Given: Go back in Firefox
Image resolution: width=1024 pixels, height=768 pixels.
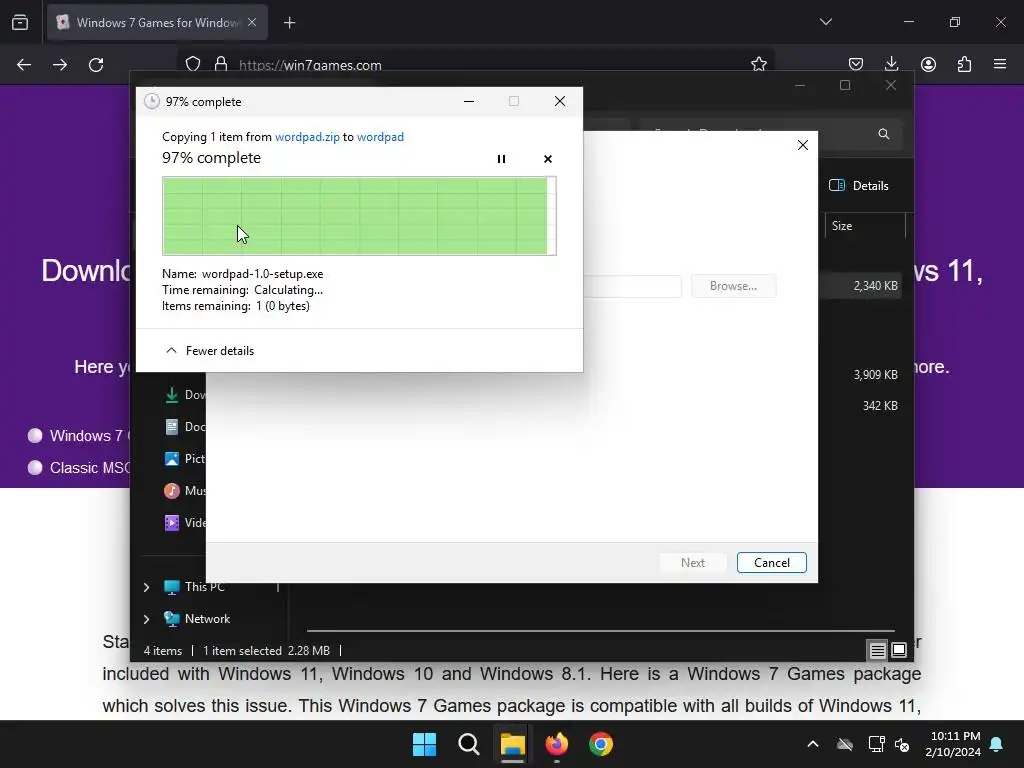Looking at the screenshot, I should click(x=24, y=65).
